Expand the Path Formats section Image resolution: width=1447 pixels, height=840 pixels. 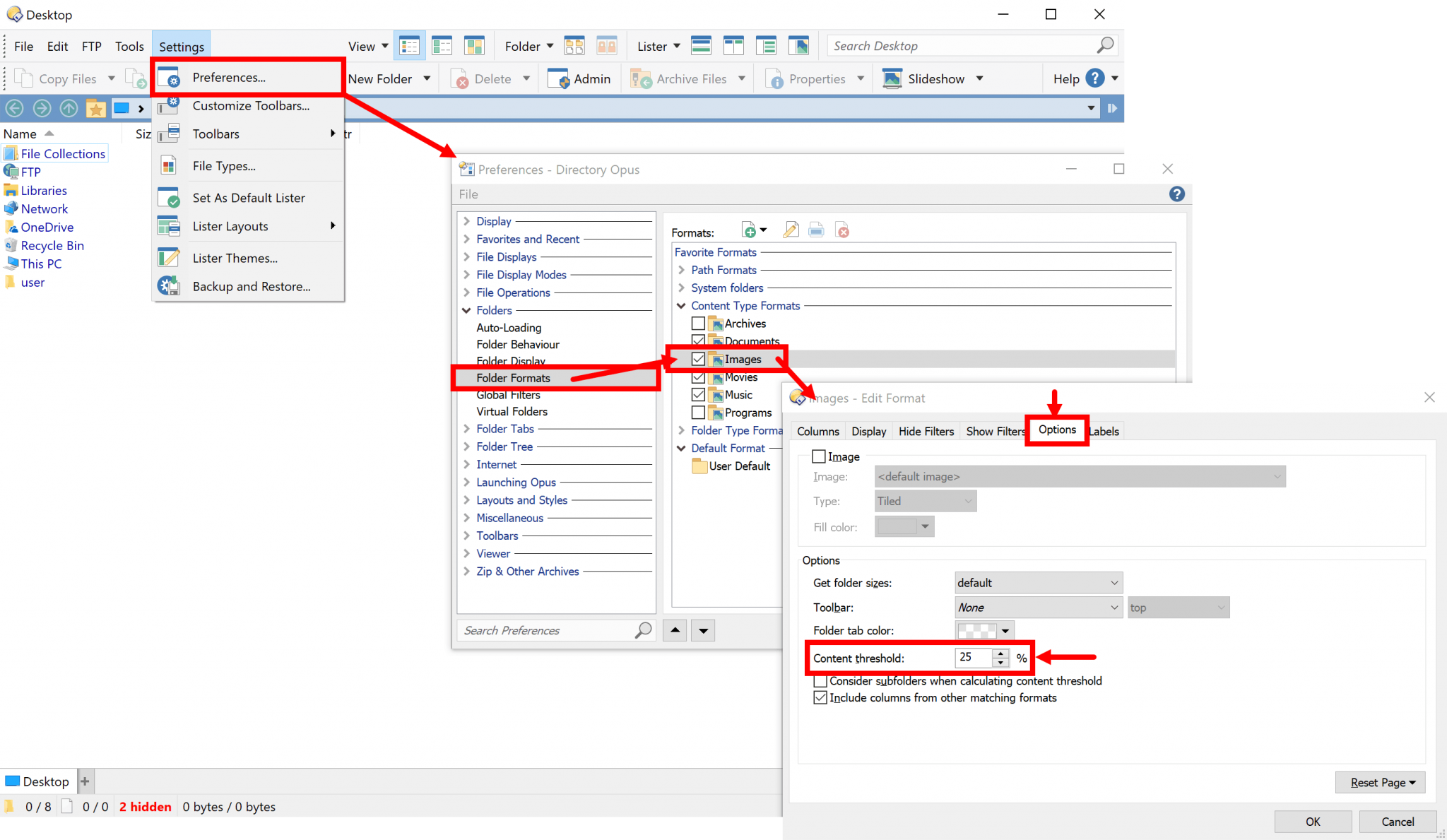click(680, 270)
